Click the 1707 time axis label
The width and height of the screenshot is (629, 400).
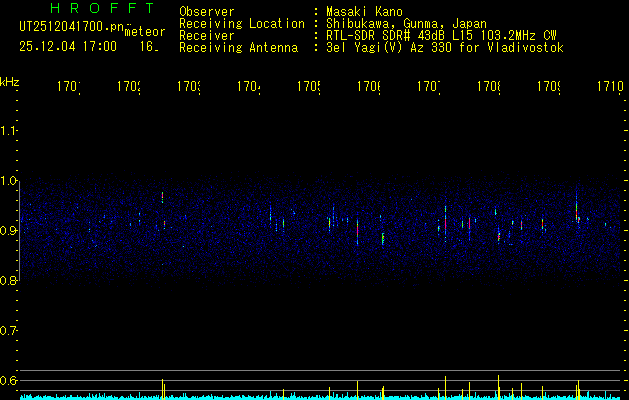pos(429,86)
